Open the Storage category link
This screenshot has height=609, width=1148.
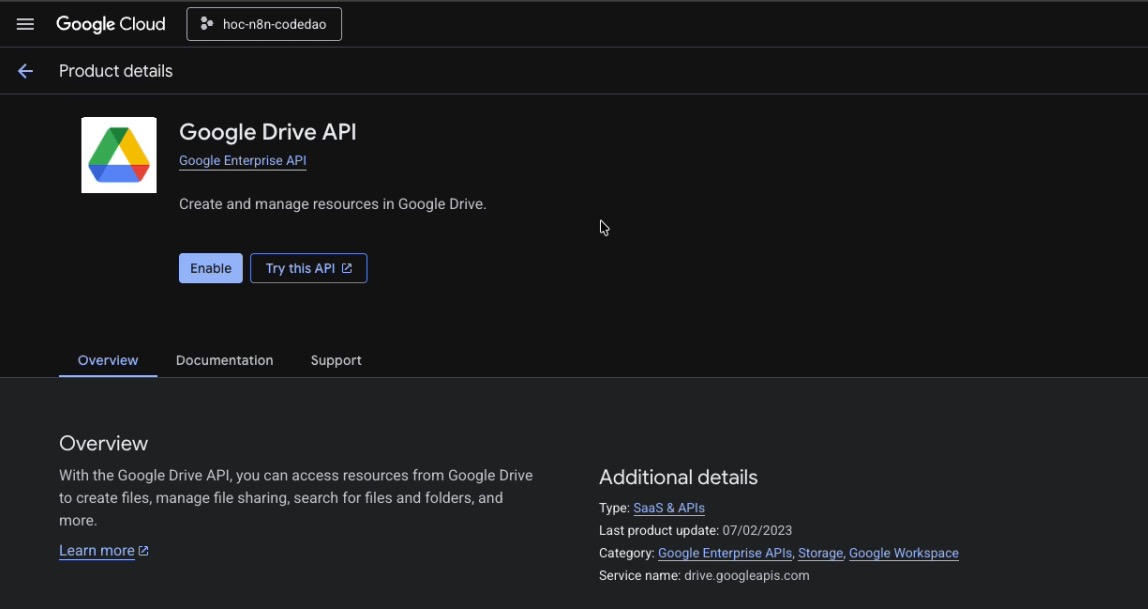pyautogui.click(x=821, y=553)
